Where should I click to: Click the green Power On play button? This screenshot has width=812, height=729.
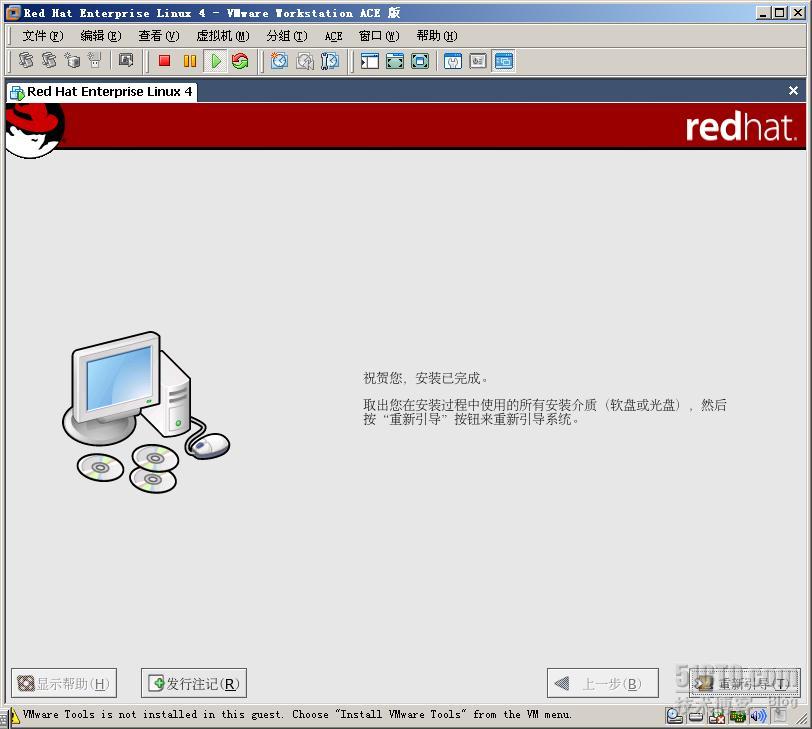pos(215,61)
